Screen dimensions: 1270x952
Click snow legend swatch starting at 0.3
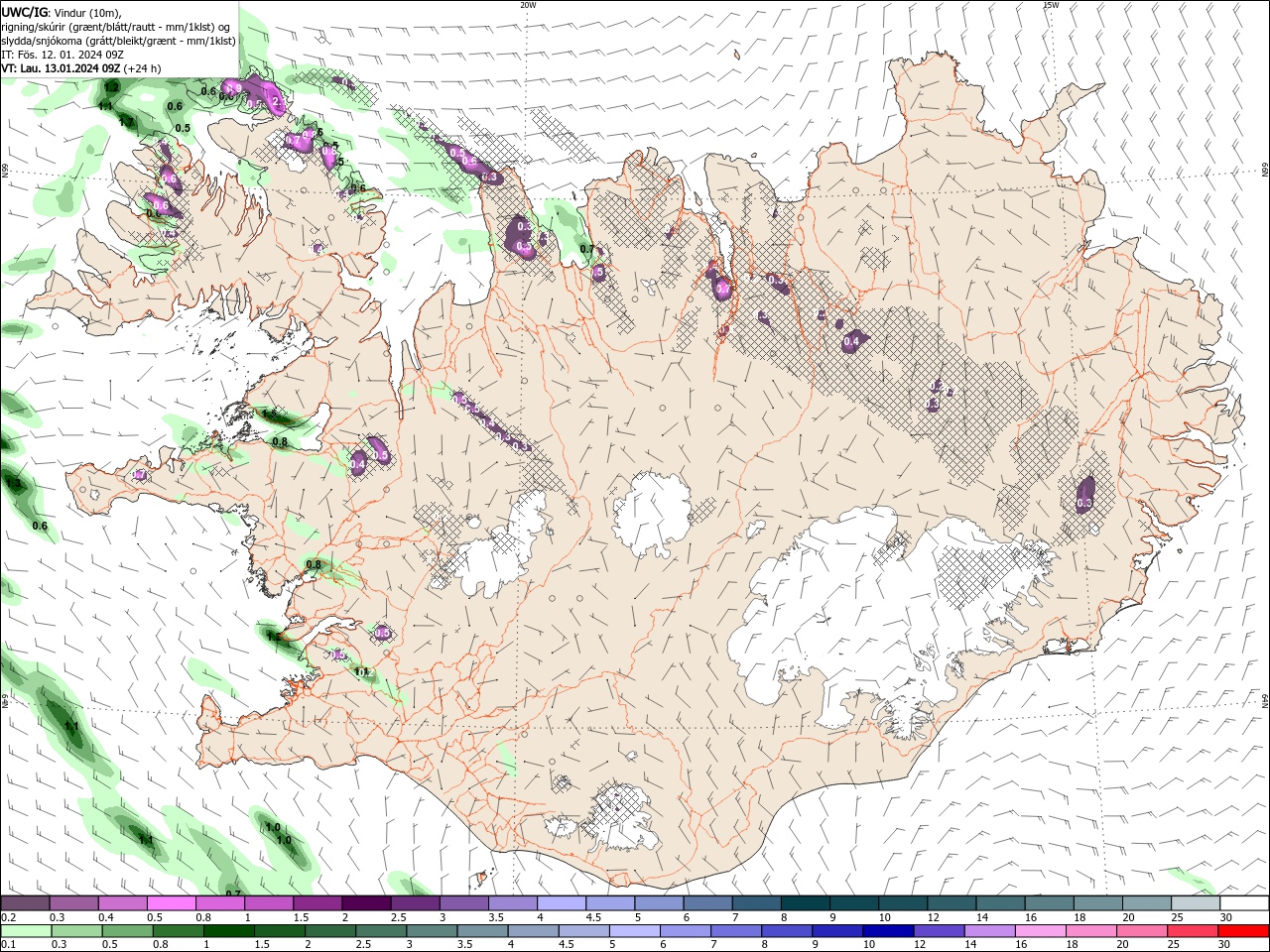[x=73, y=903]
